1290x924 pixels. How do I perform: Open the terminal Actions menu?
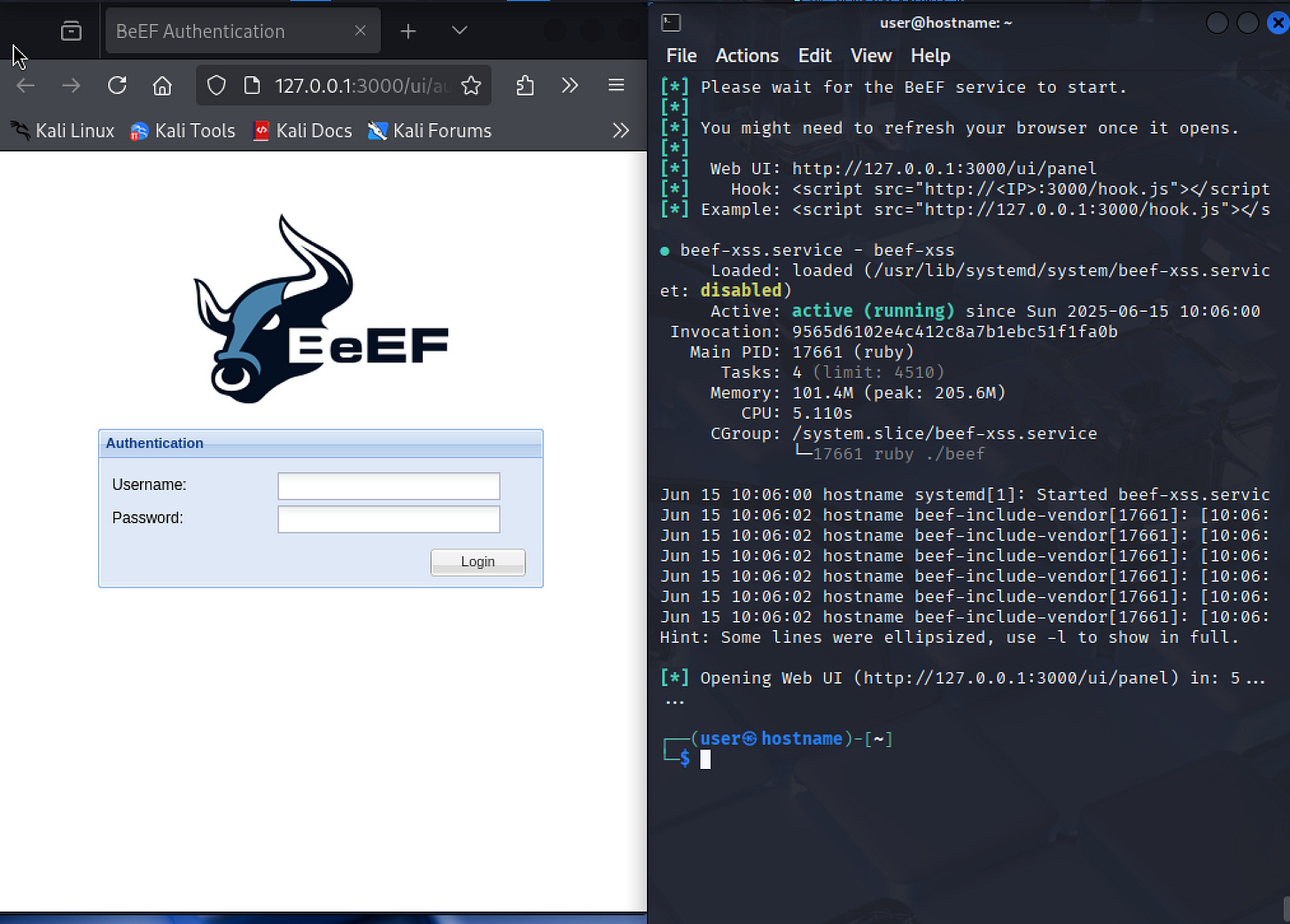[x=747, y=56]
